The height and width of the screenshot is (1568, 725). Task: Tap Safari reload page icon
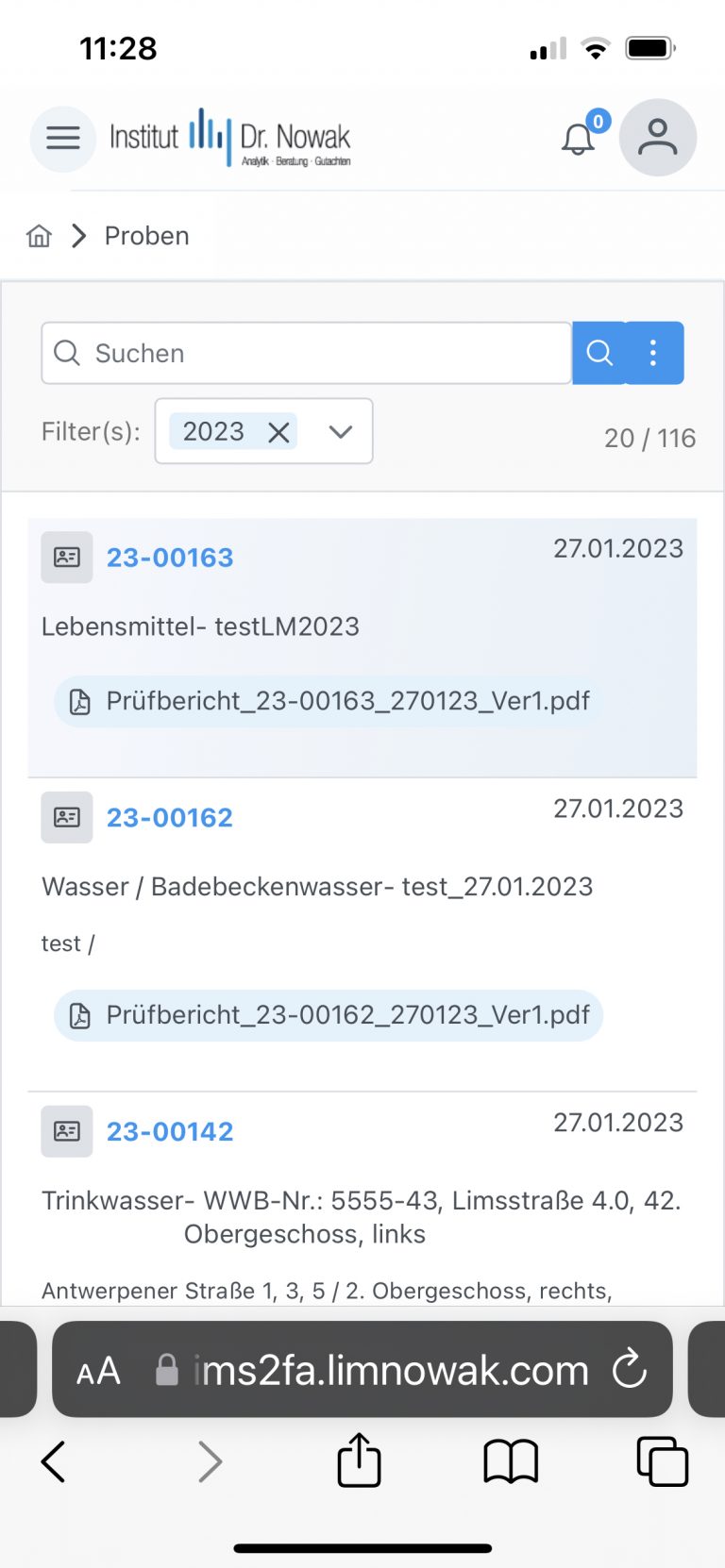coord(629,1370)
